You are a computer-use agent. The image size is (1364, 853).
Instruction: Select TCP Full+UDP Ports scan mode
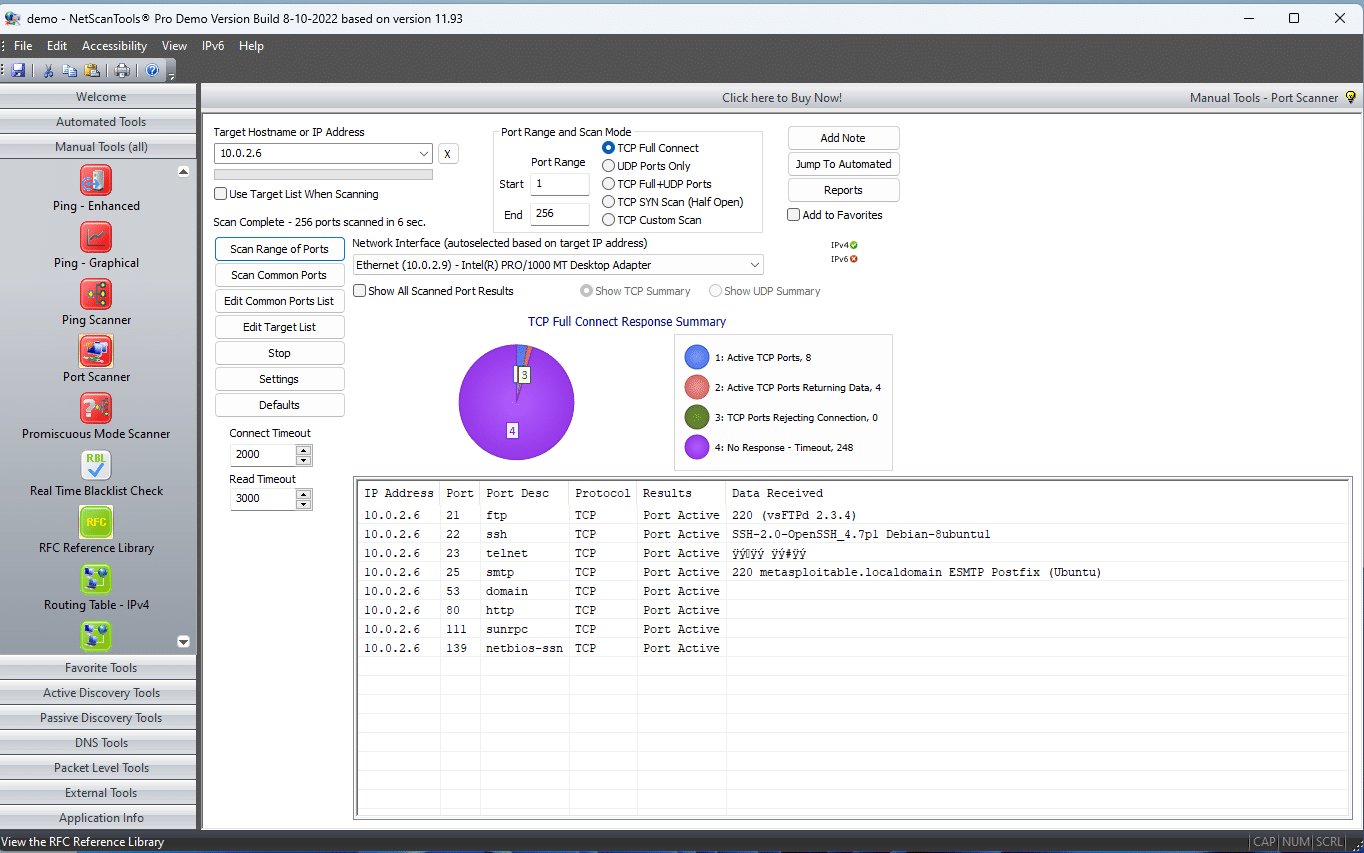(x=608, y=184)
